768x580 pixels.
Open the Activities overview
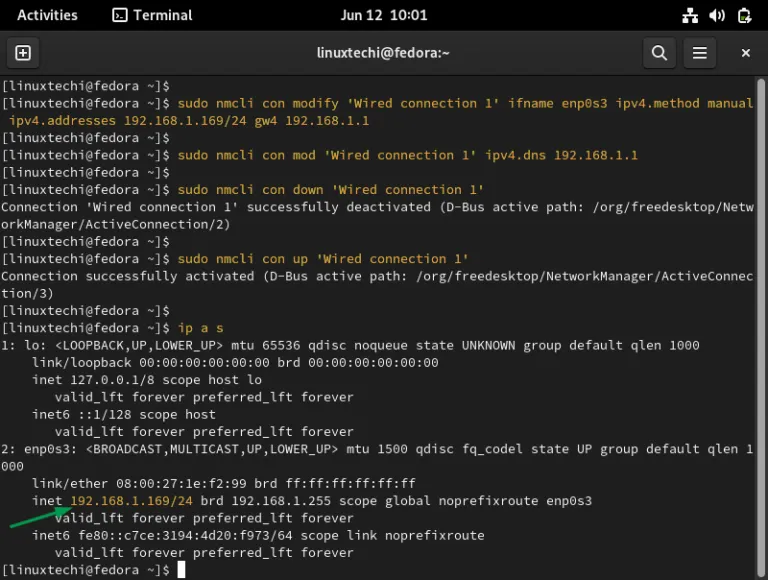[x=48, y=15]
